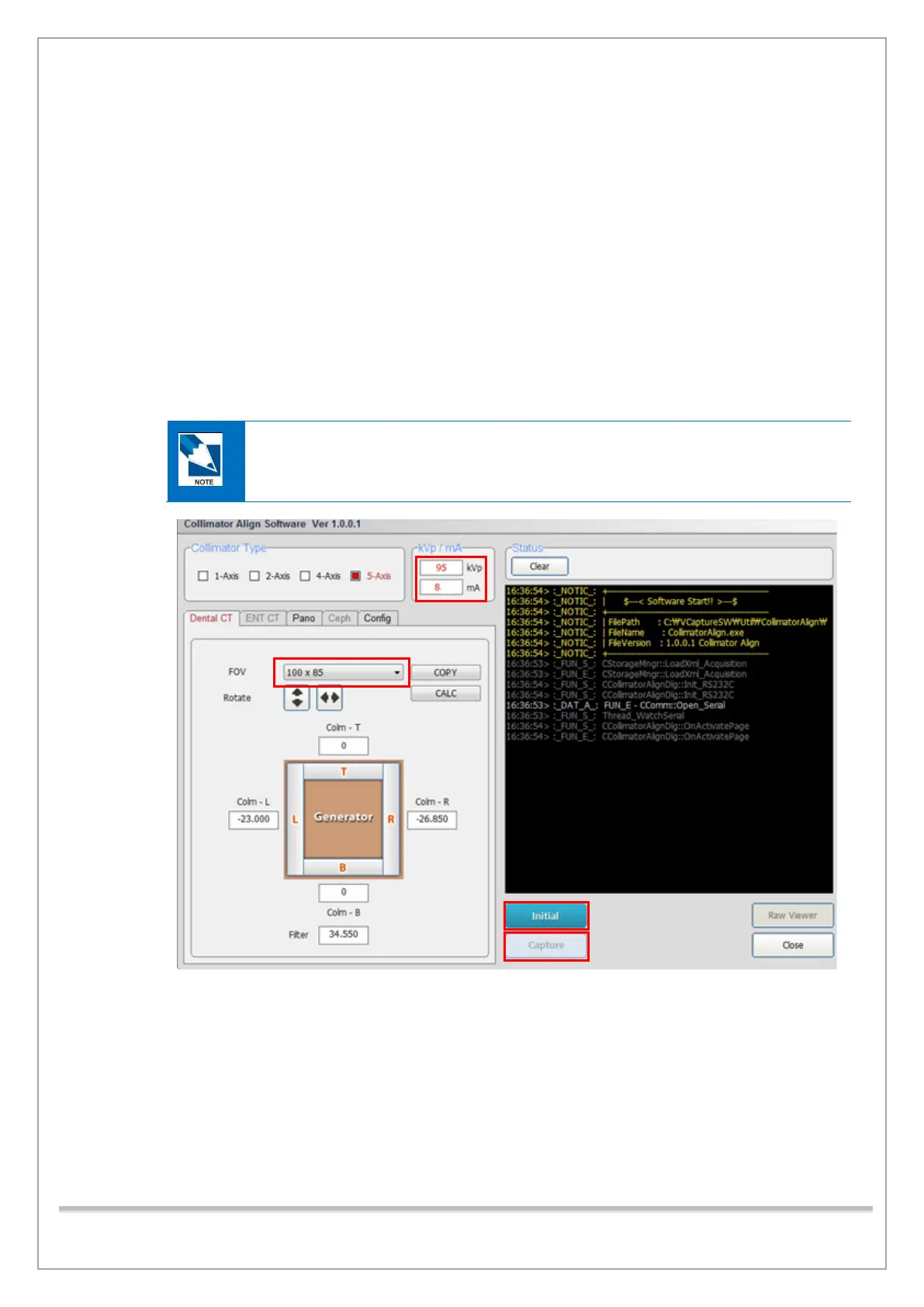This screenshot has height=1307, width=924.
Task: Click the Colm - B value field
Action: pos(343,892)
